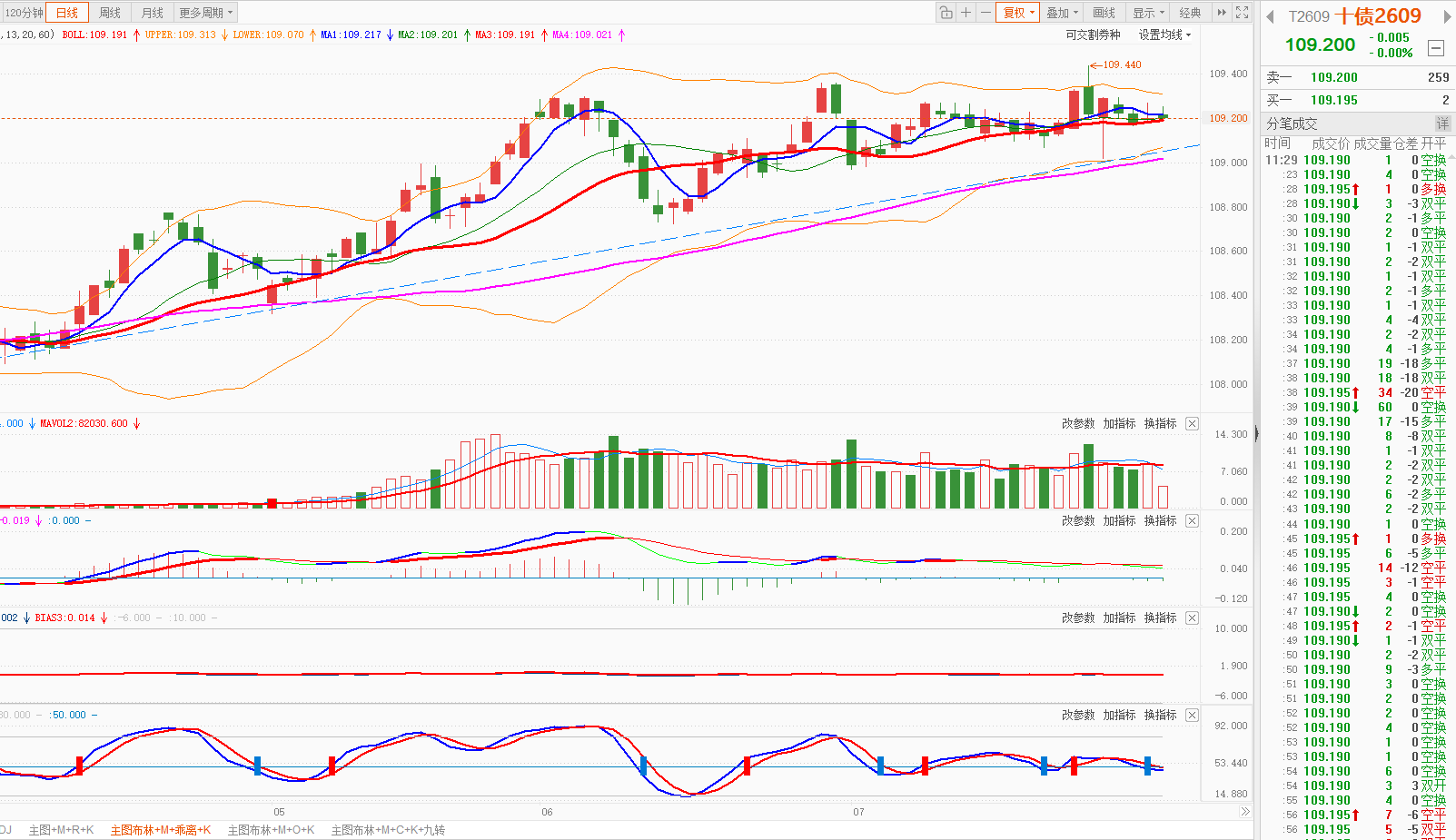Open 可交割券种 deliverable bonds link
Image resolution: width=1456 pixels, height=840 pixels.
point(1093,35)
